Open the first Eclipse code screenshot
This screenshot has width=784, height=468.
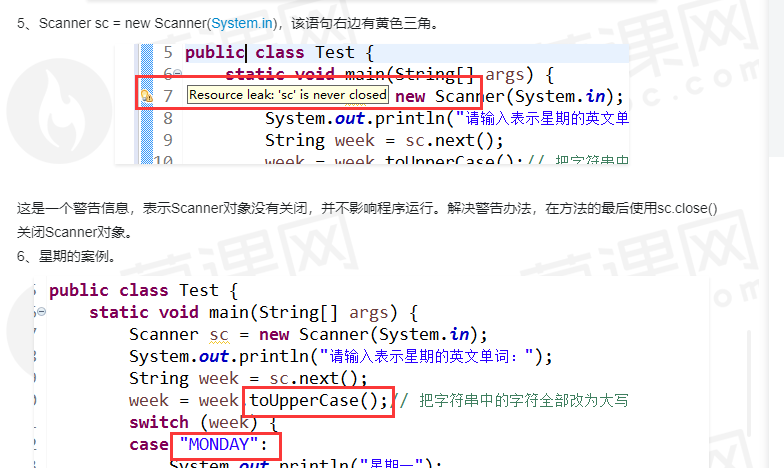[x=372, y=104]
